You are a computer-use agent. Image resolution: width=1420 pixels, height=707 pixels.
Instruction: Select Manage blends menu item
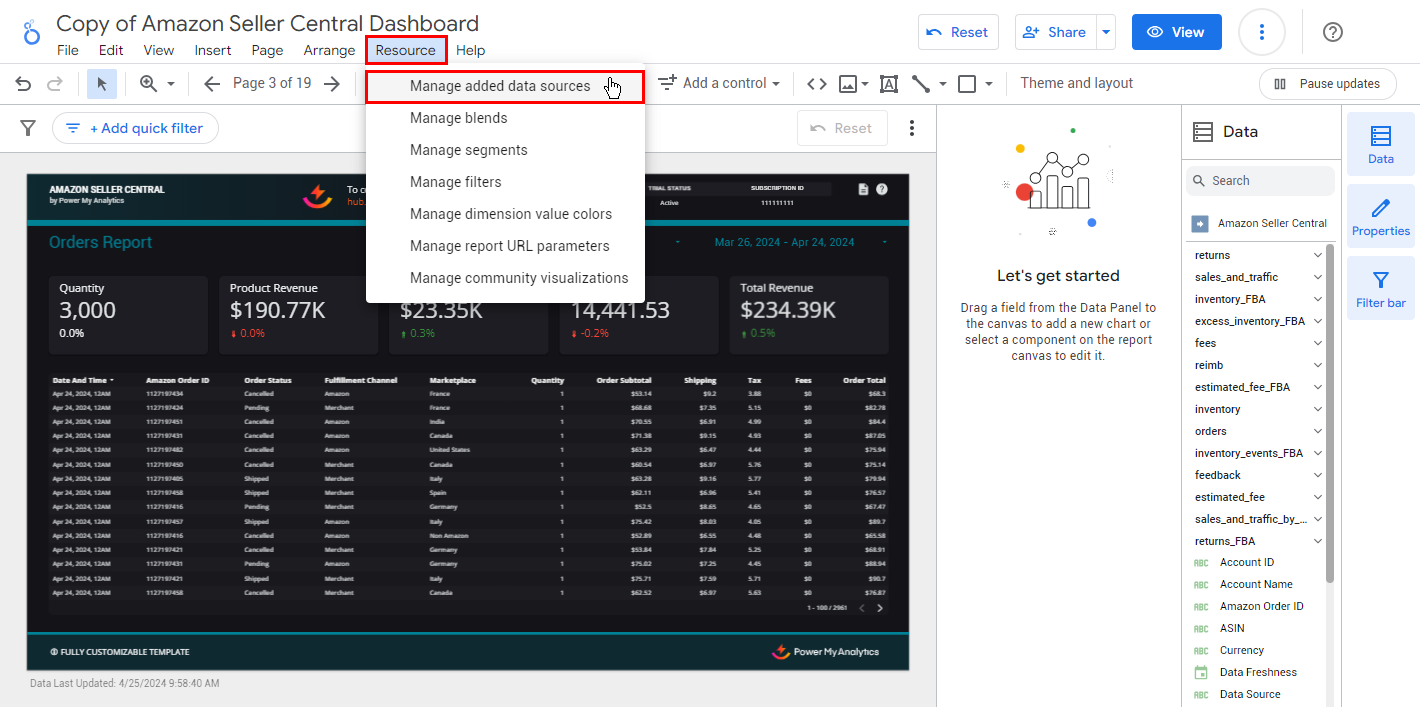pos(459,118)
